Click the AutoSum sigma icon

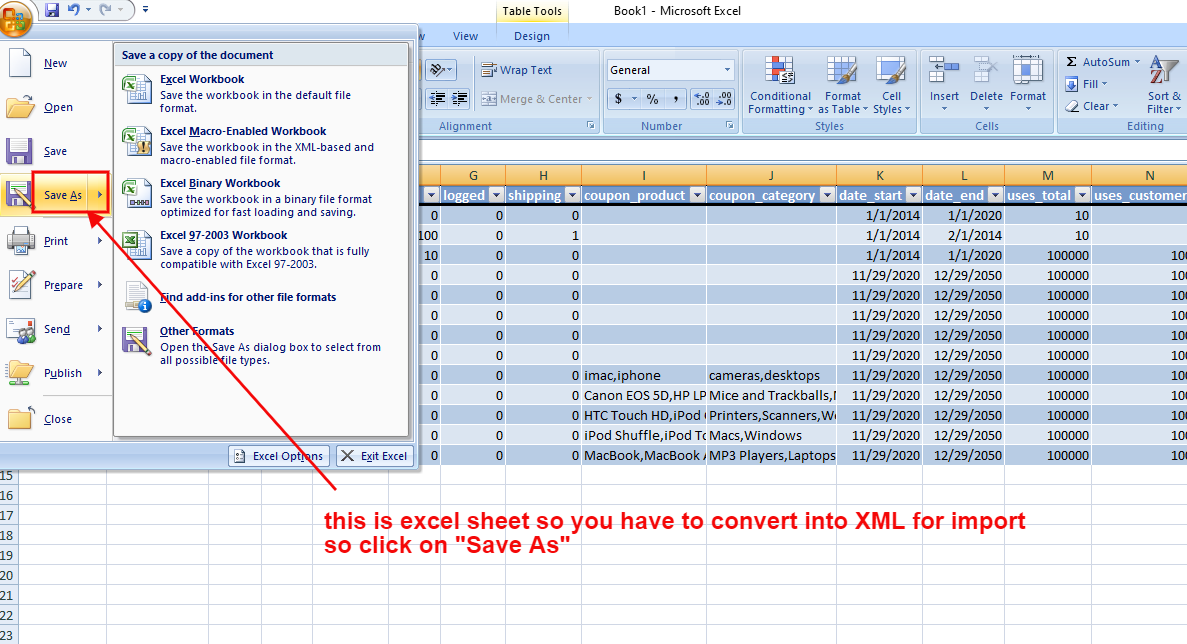pyautogui.click(x=1071, y=62)
